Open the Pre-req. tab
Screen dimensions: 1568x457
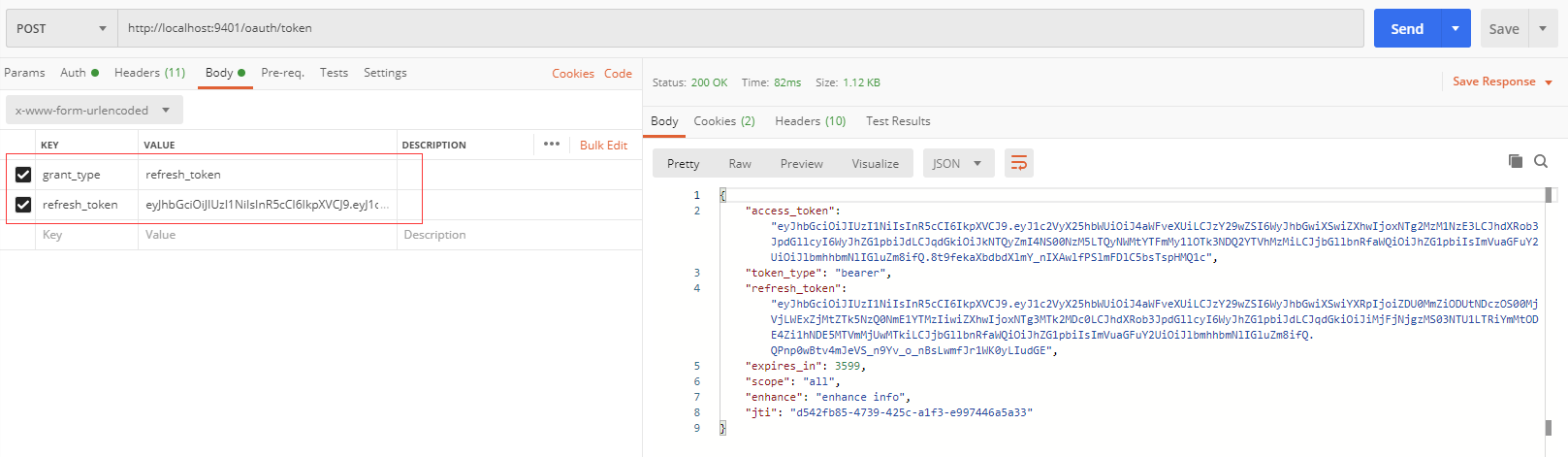pos(282,73)
